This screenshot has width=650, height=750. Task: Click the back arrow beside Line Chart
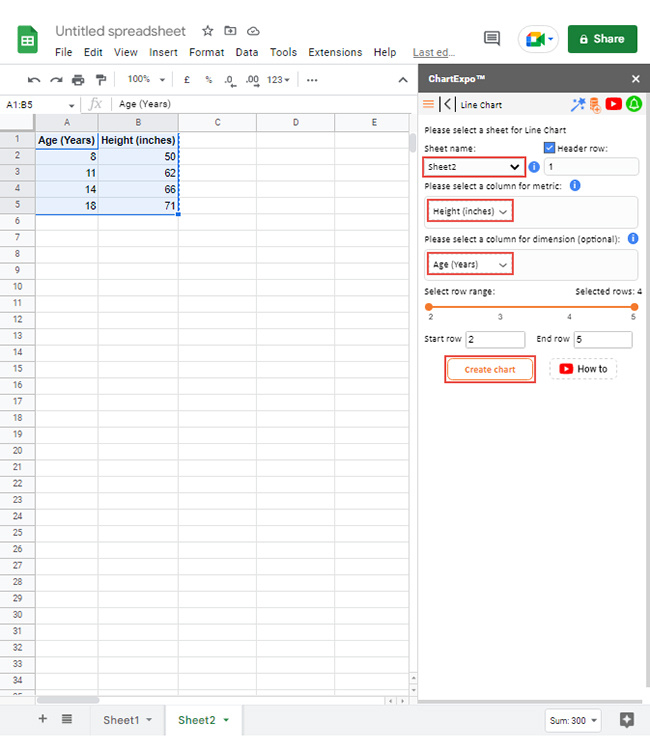pyautogui.click(x=447, y=104)
